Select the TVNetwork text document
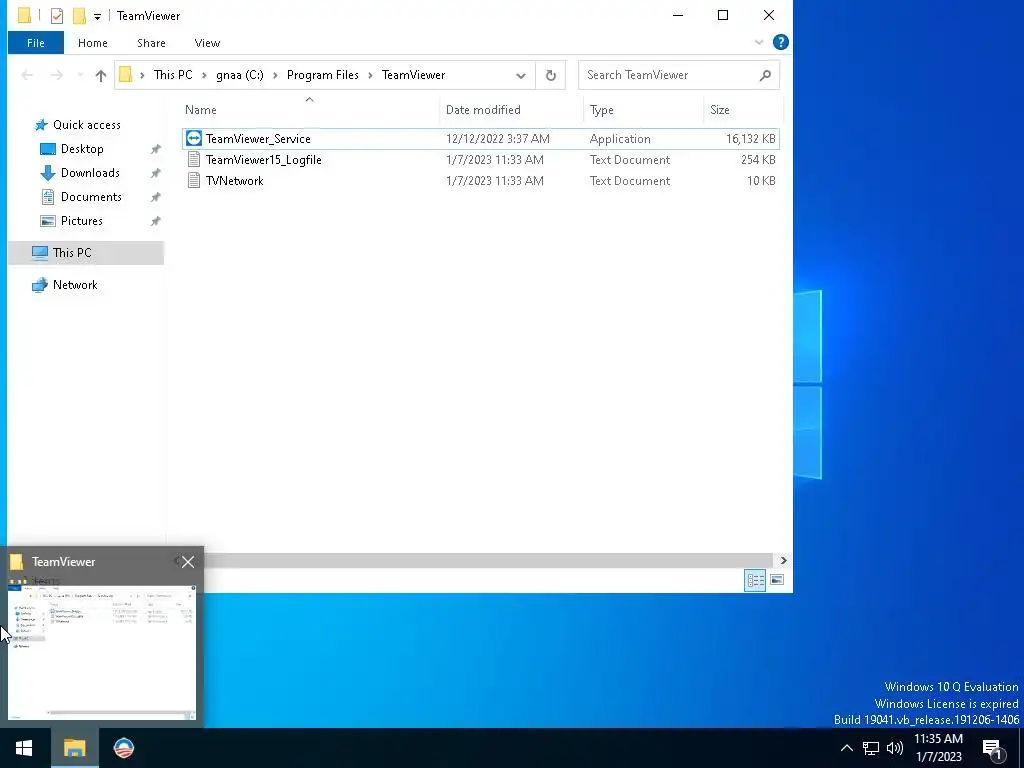Viewport: 1024px width, 768px height. (481, 181)
